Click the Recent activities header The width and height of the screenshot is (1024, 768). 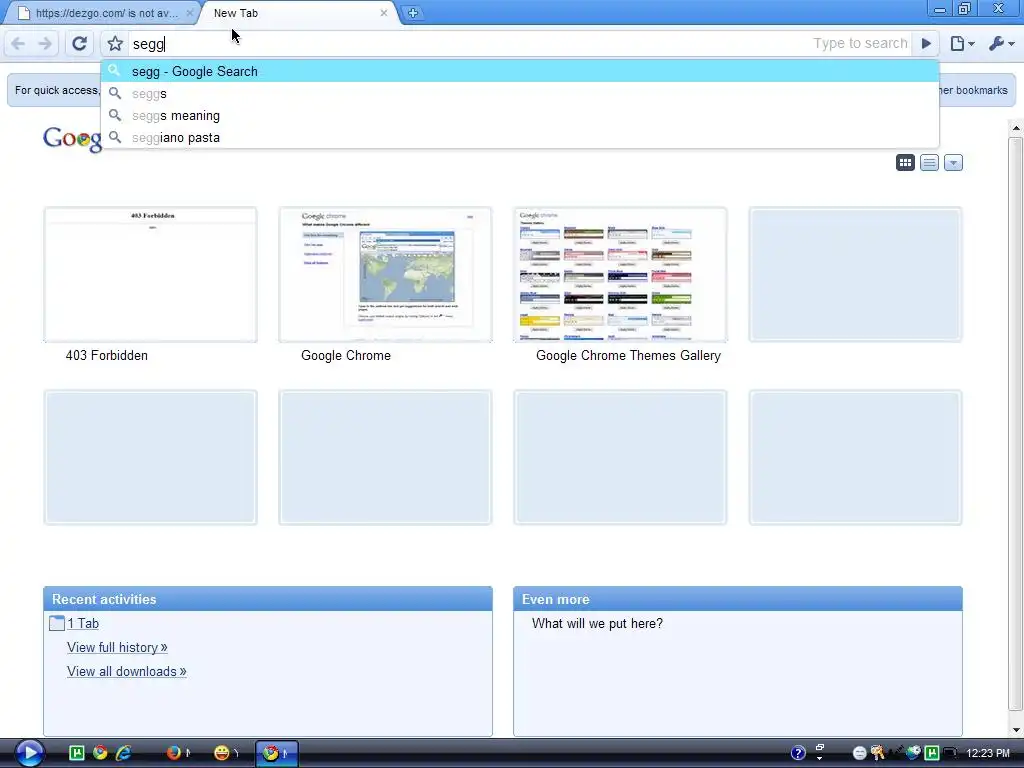click(268, 599)
